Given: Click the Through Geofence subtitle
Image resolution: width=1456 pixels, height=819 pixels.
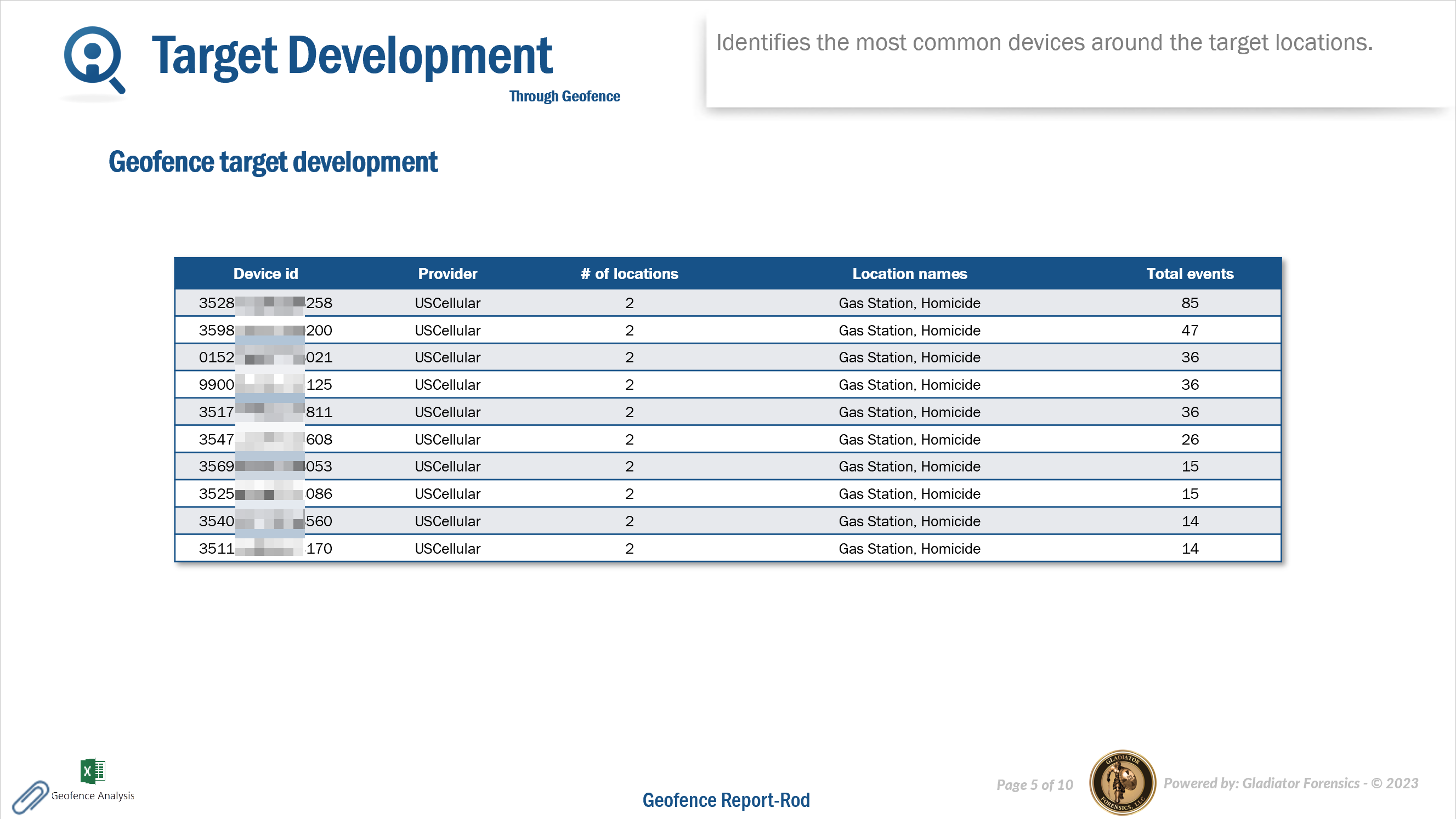Looking at the screenshot, I should click(x=564, y=96).
